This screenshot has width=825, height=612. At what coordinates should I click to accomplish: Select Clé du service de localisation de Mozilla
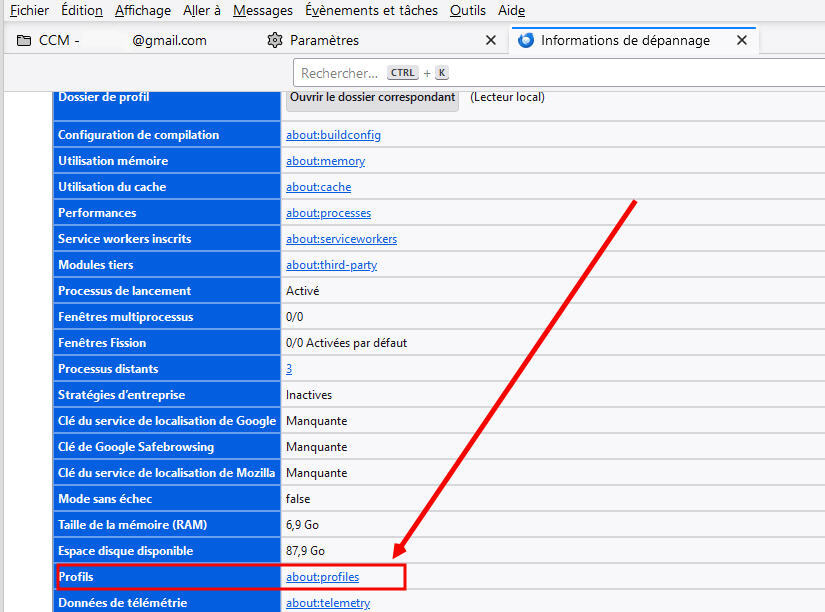coord(167,473)
